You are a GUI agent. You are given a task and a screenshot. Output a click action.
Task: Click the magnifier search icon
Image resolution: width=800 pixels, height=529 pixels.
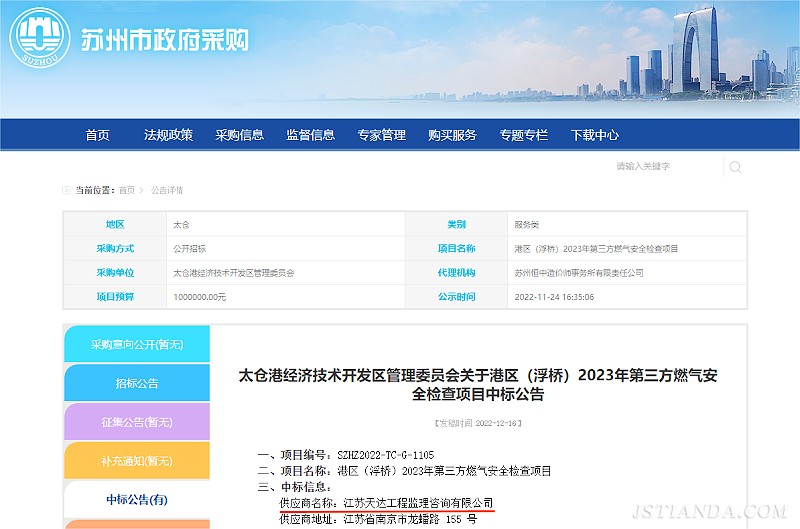(x=735, y=167)
